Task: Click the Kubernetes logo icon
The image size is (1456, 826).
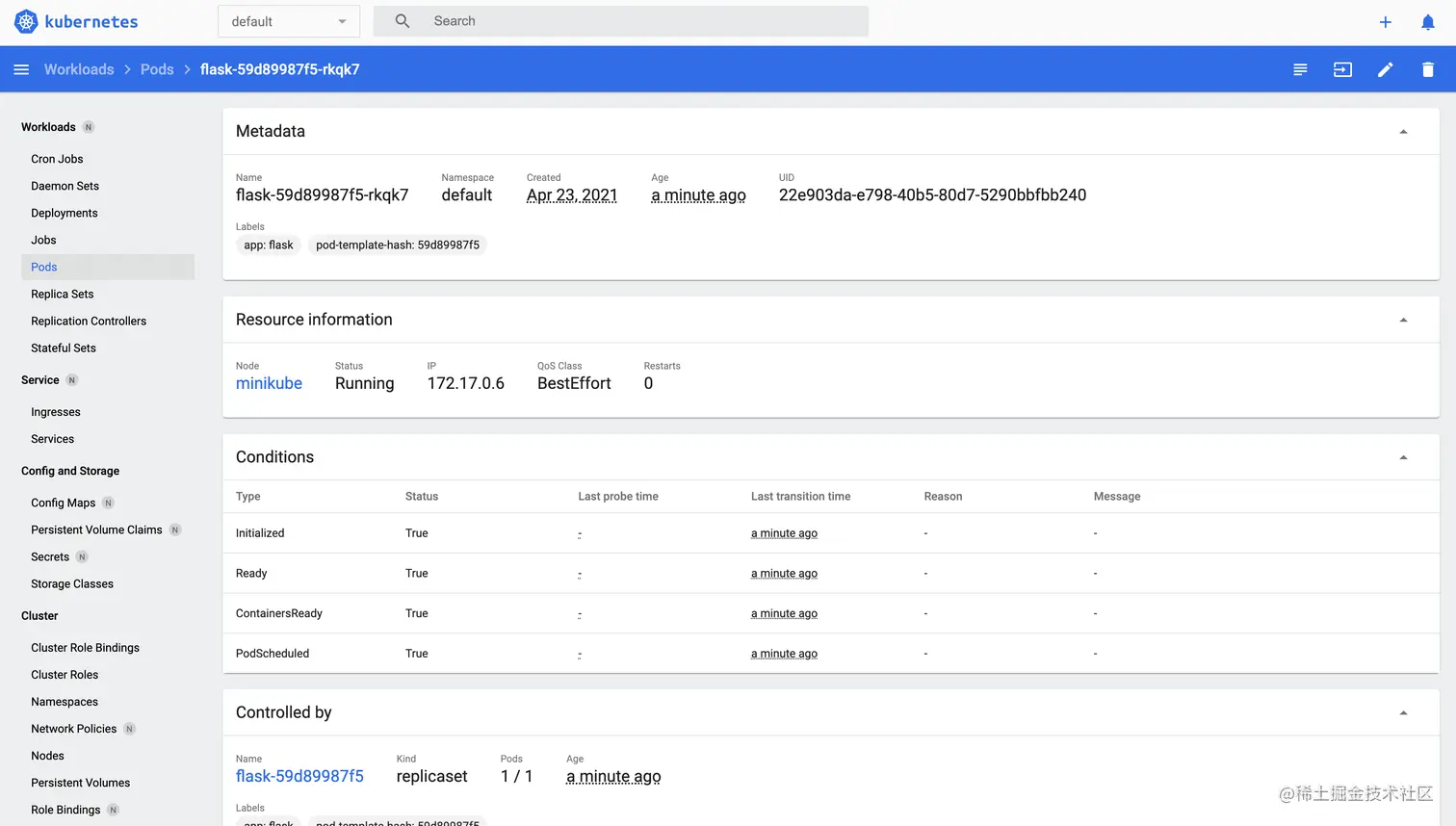Action: pyautogui.click(x=26, y=21)
